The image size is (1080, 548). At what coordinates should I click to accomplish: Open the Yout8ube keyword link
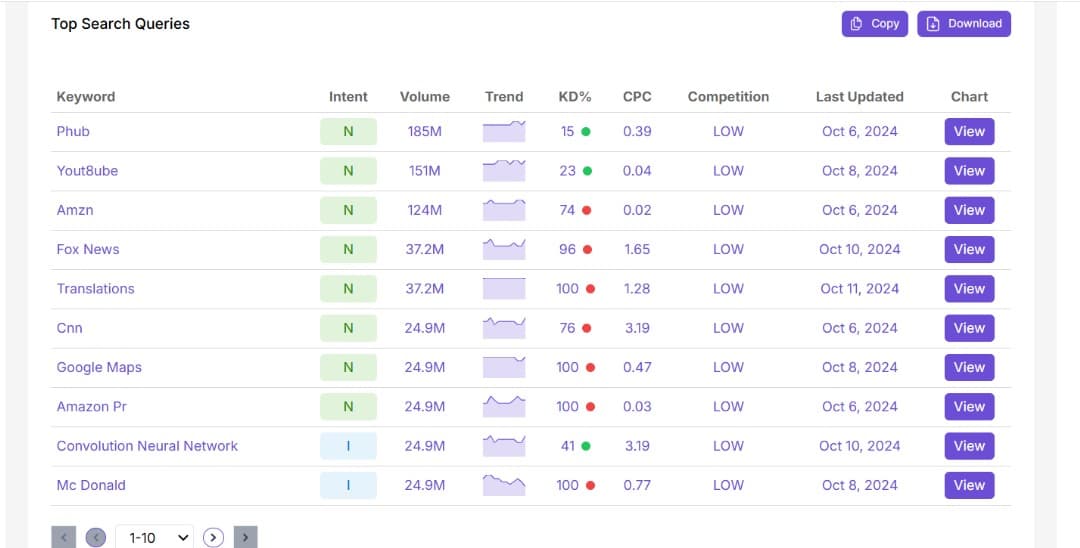[x=87, y=171]
